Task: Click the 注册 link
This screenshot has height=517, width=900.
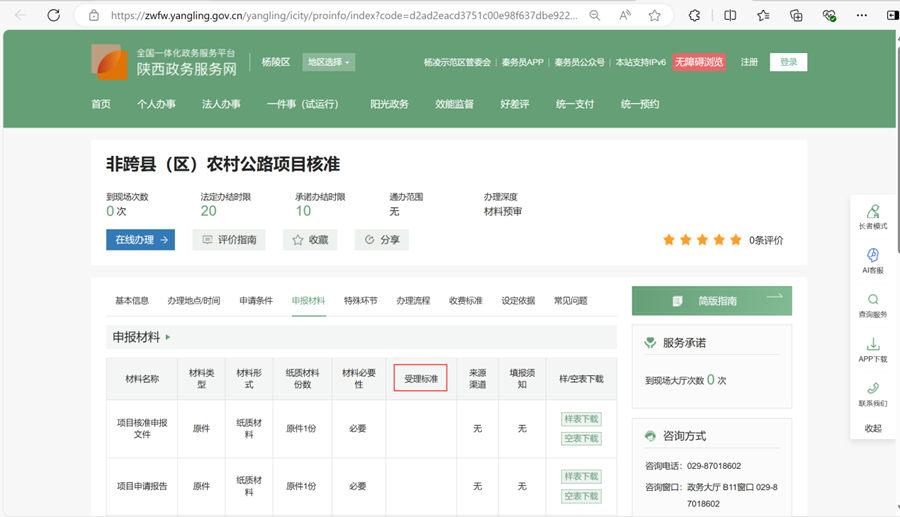Action: click(x=749, y=62)
